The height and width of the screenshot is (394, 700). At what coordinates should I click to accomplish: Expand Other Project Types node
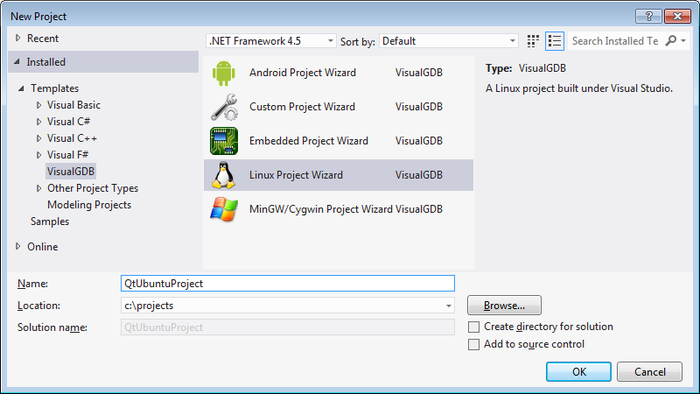pyautogui.click(x=39, y=188)
